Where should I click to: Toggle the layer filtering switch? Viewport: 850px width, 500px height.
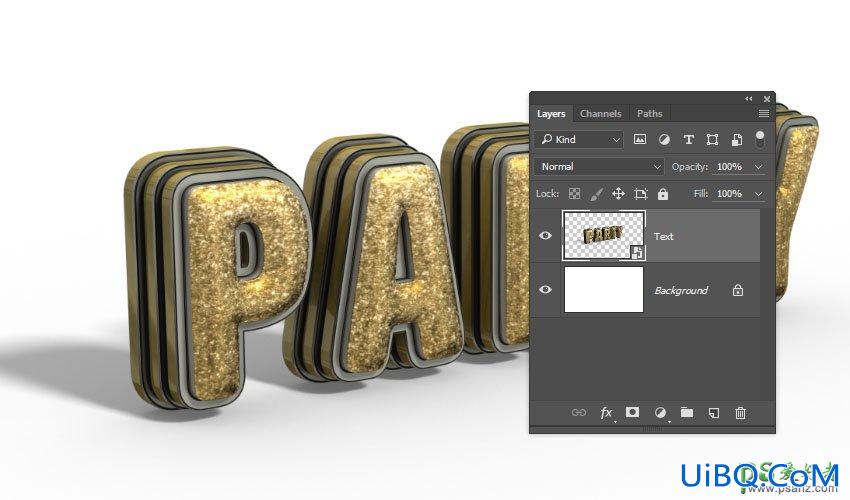pyautogui.click(x=760, y=139)
